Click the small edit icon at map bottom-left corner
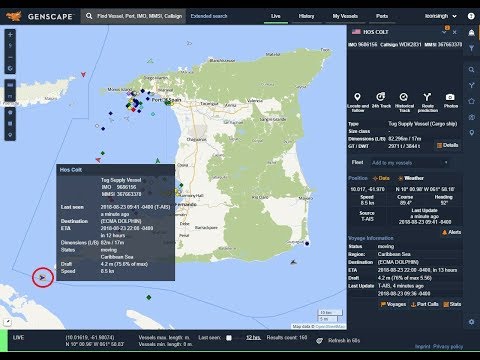480x360 pixels. [7, 322]
